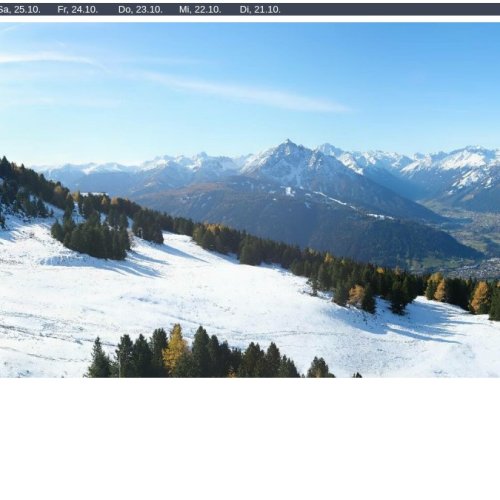The height and width of the screenshot is (500, 500).
Task: Select the Sa, 25.10. date tab
Action: pyautogui.click(x=20, y=10)
